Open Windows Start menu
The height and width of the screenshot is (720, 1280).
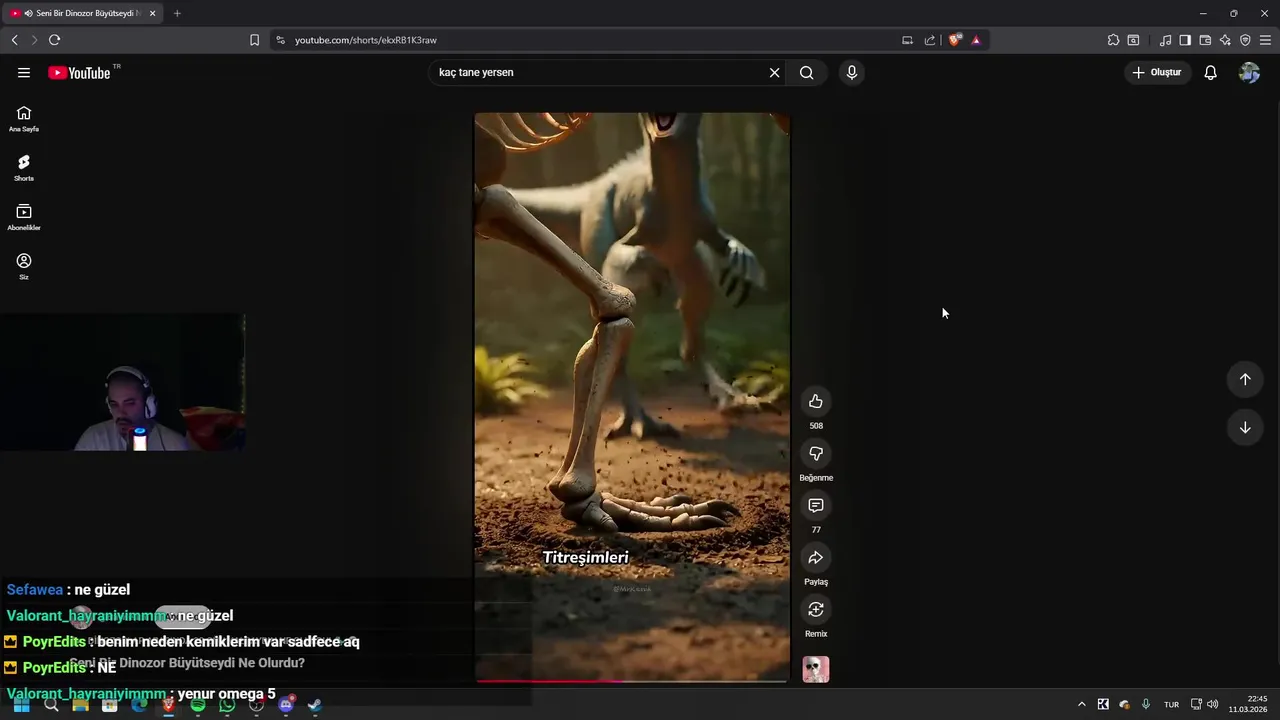21,705
